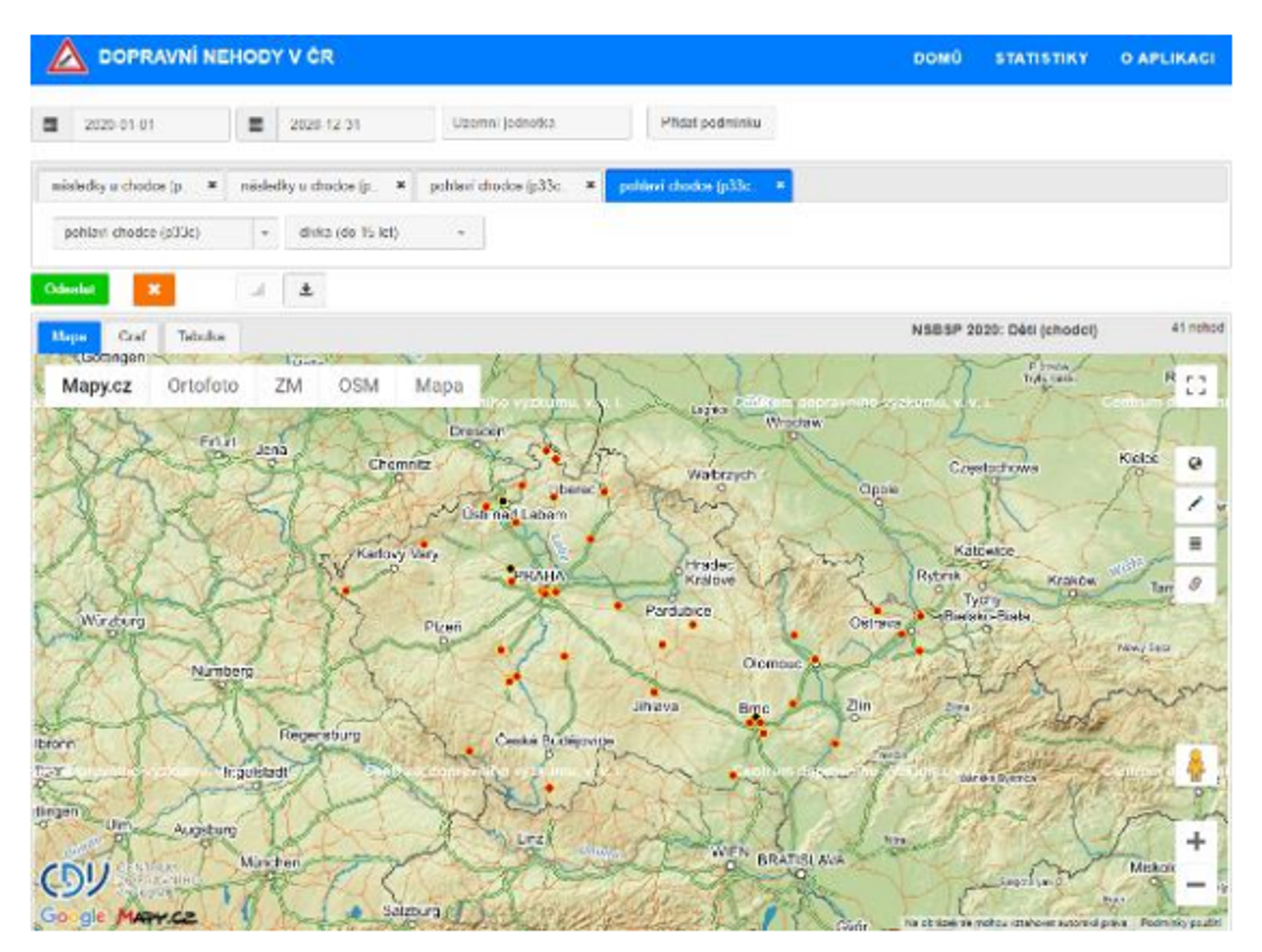
Task: Select the pencil draw tool
Action: 1195,503
